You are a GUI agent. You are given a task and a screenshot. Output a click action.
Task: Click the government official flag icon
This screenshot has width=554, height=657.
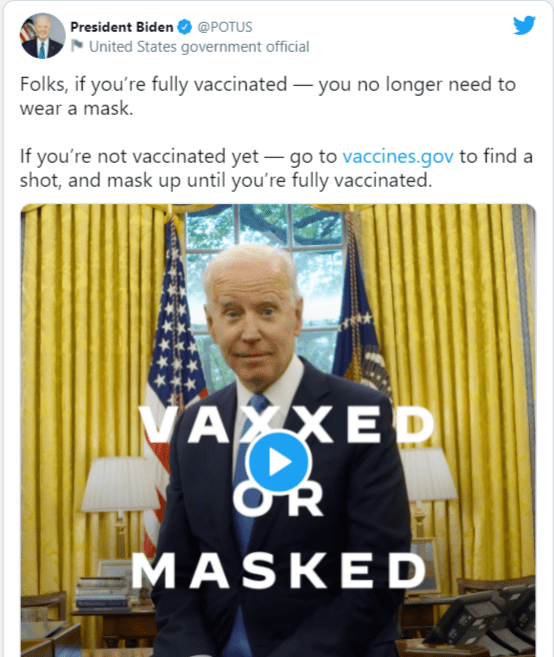[x=77, y=46]
